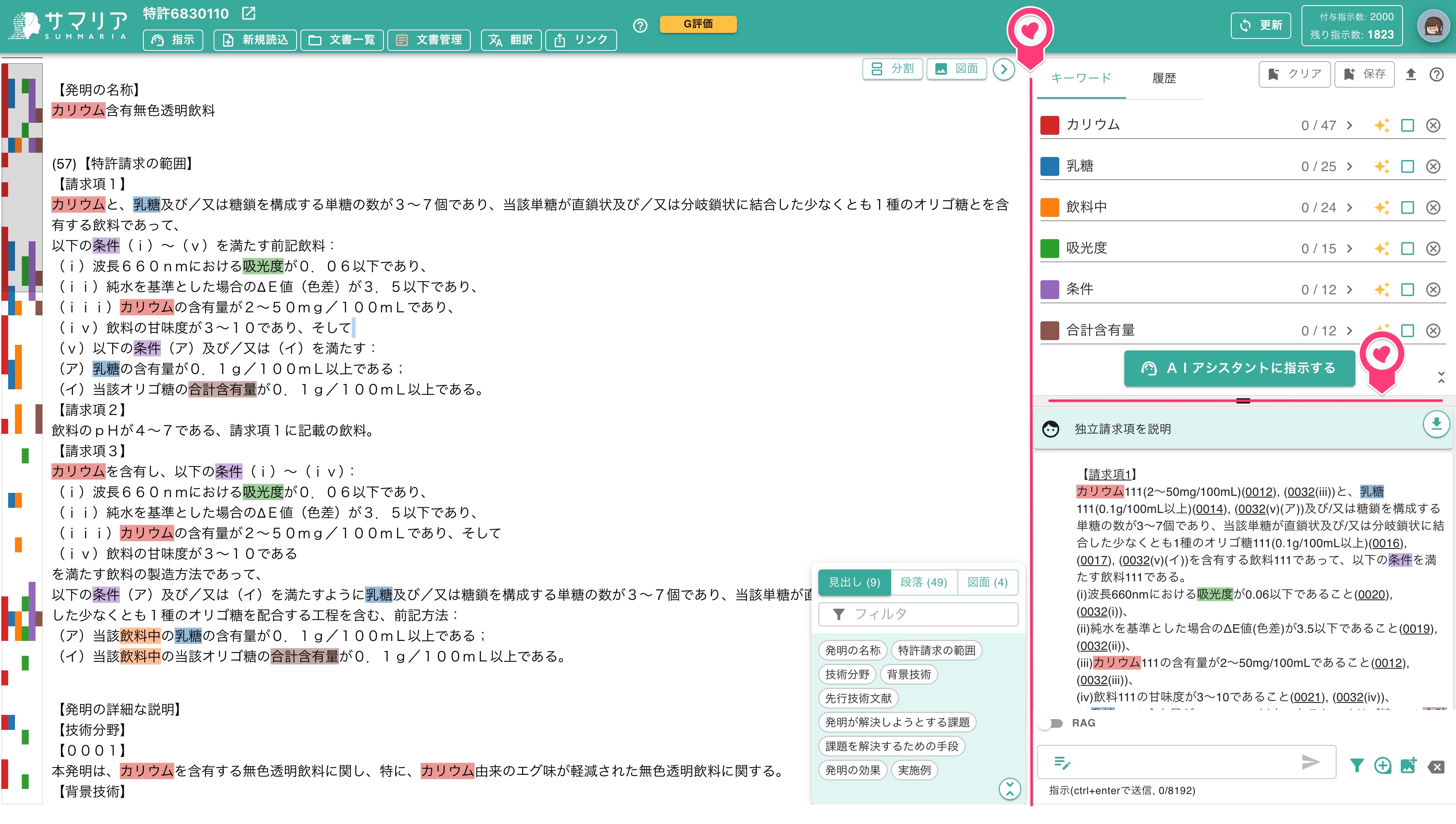Viewport: 1456px width, 824px height.
Task: Open external link icon next to 特許6830110
Action: [249, 14]
